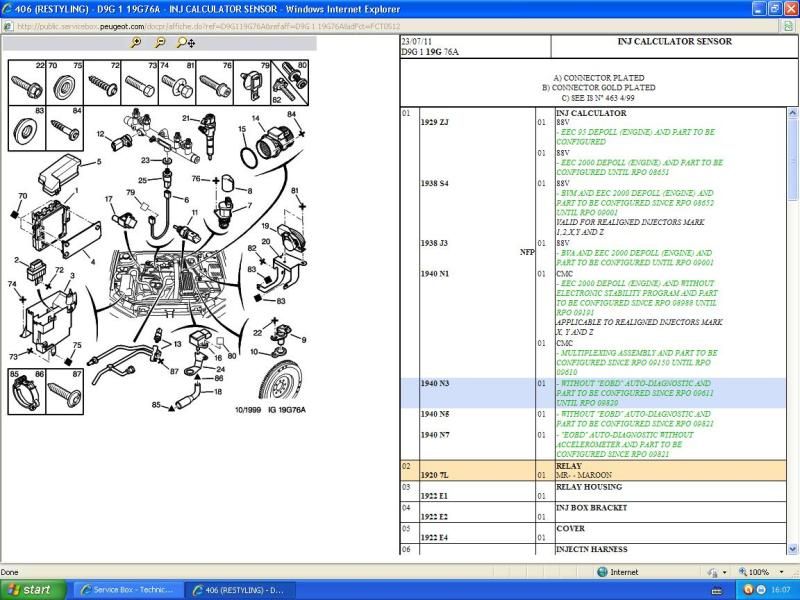Click part number 1940 N7
800x600 pixels.
point(434,435)
